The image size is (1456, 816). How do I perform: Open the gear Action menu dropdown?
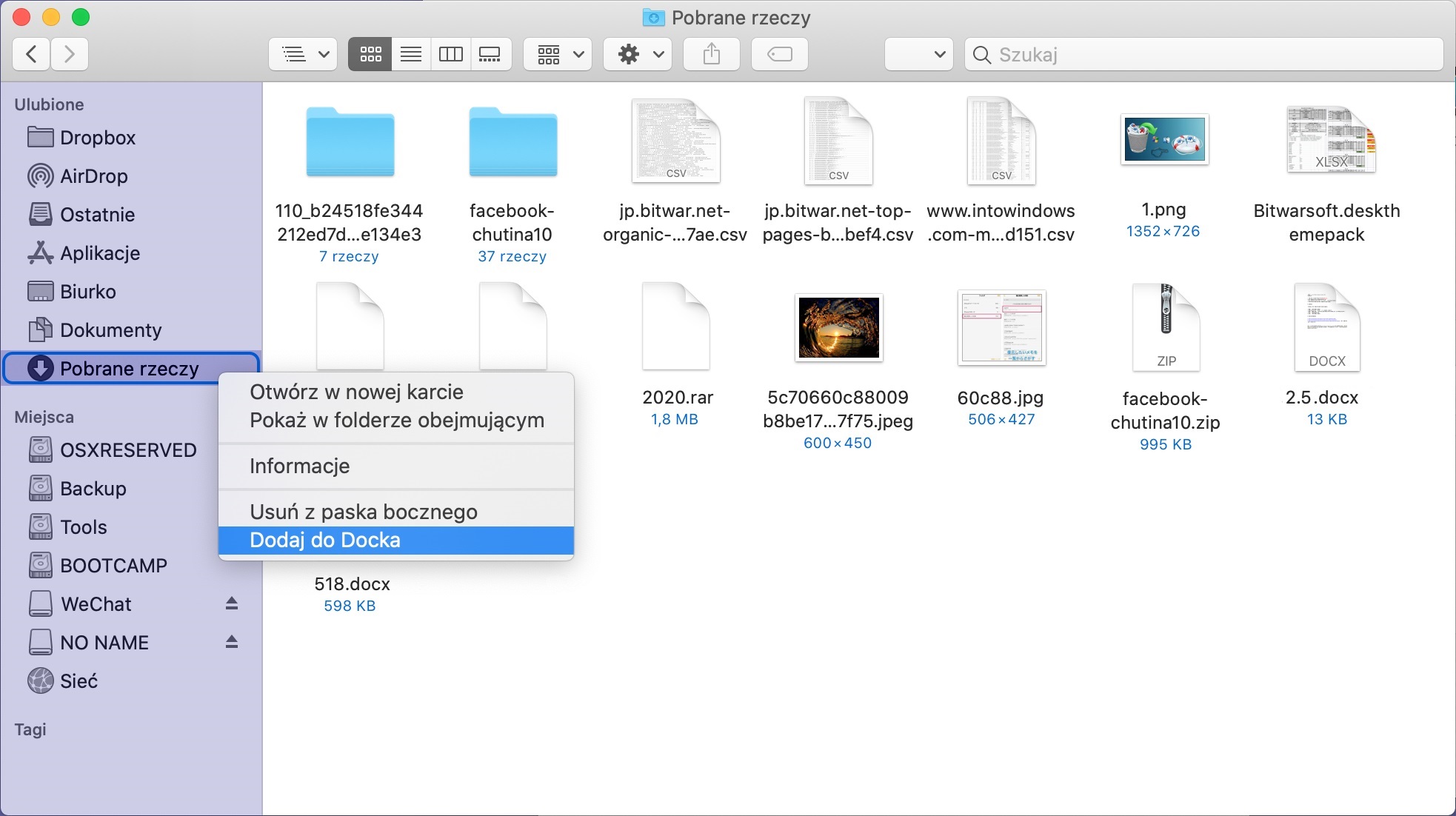coord(638,54)
